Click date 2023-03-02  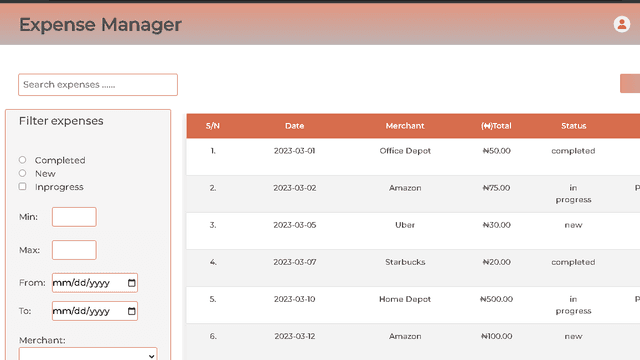(294, 188)
